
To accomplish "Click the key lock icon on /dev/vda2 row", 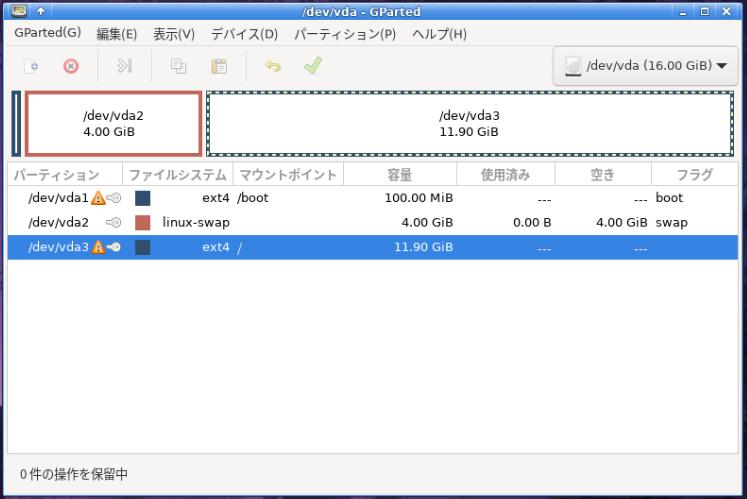I will 114,222.
